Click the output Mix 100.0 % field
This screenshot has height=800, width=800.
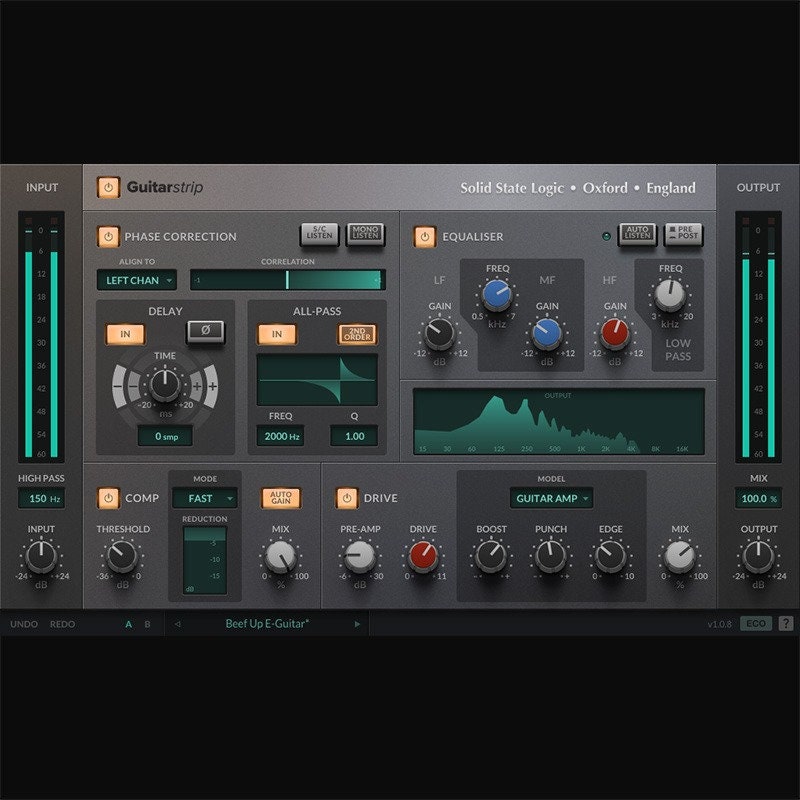pos(758,498)
